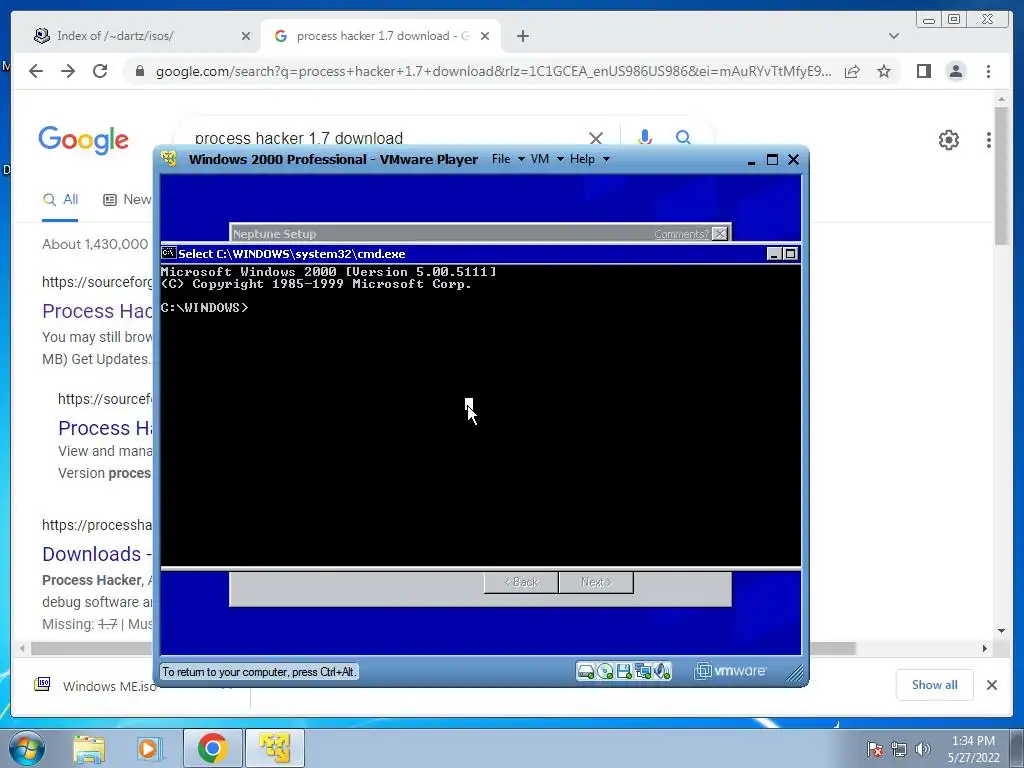Screen dimensions: 1024x768
Task: Select the process hacker 1.7 download tab
Action: [x=383, y=36]
